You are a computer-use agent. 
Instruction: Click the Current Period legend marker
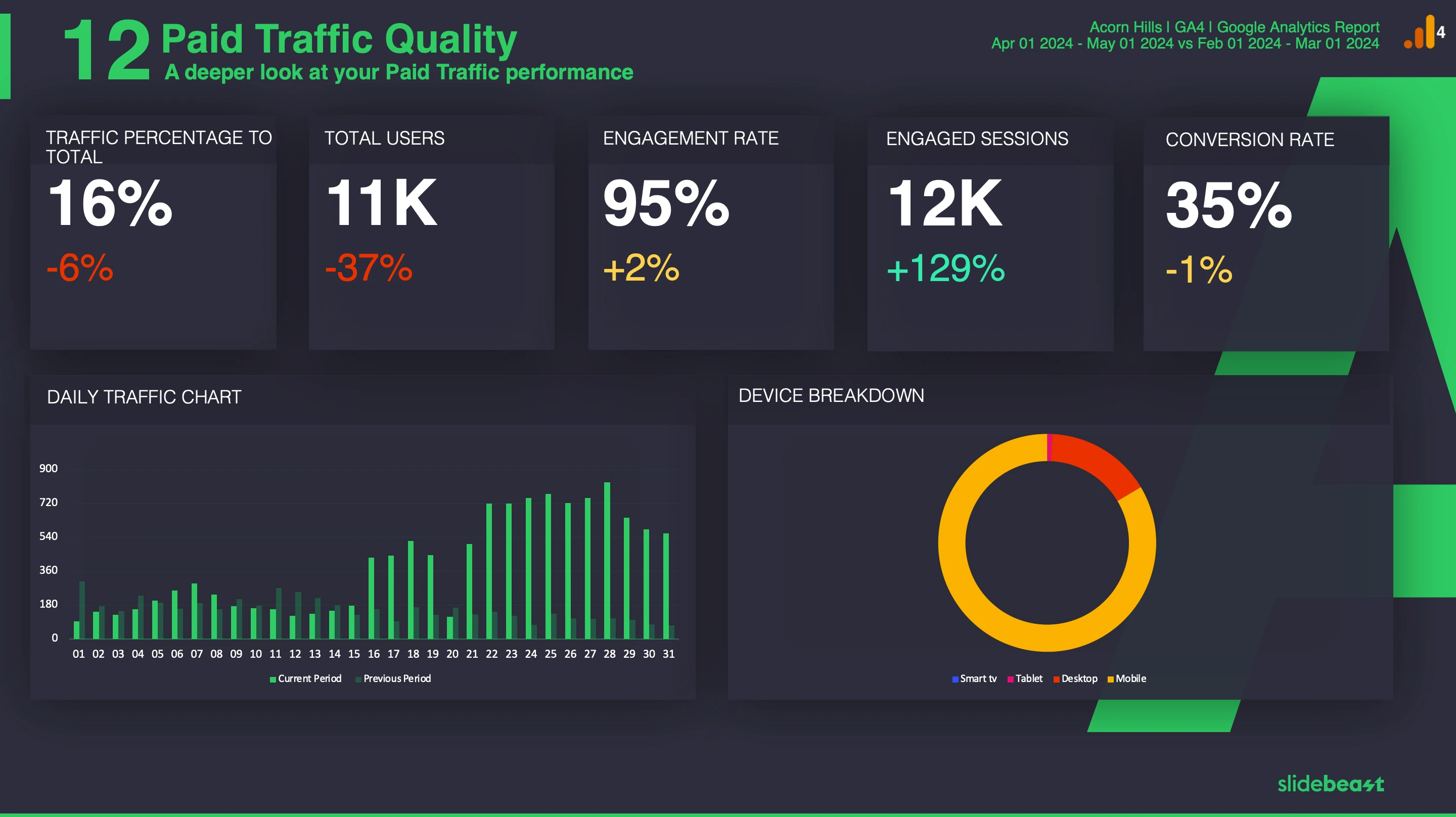tap(273, 679)
